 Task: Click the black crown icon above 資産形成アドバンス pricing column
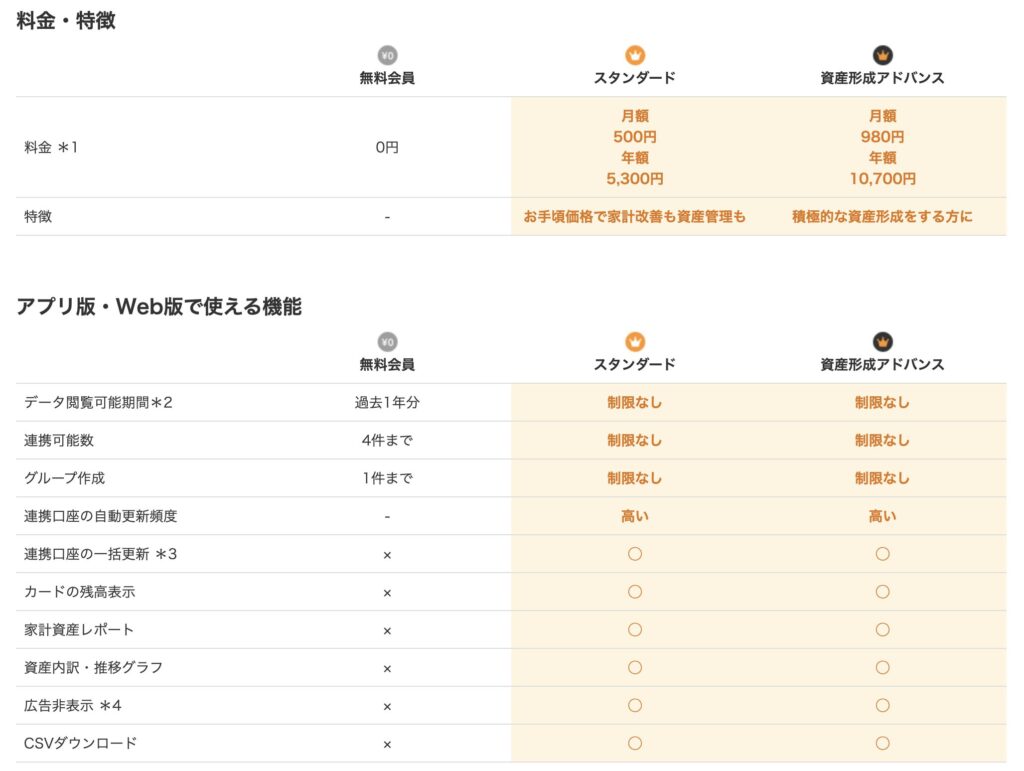[x=883, y=55]
